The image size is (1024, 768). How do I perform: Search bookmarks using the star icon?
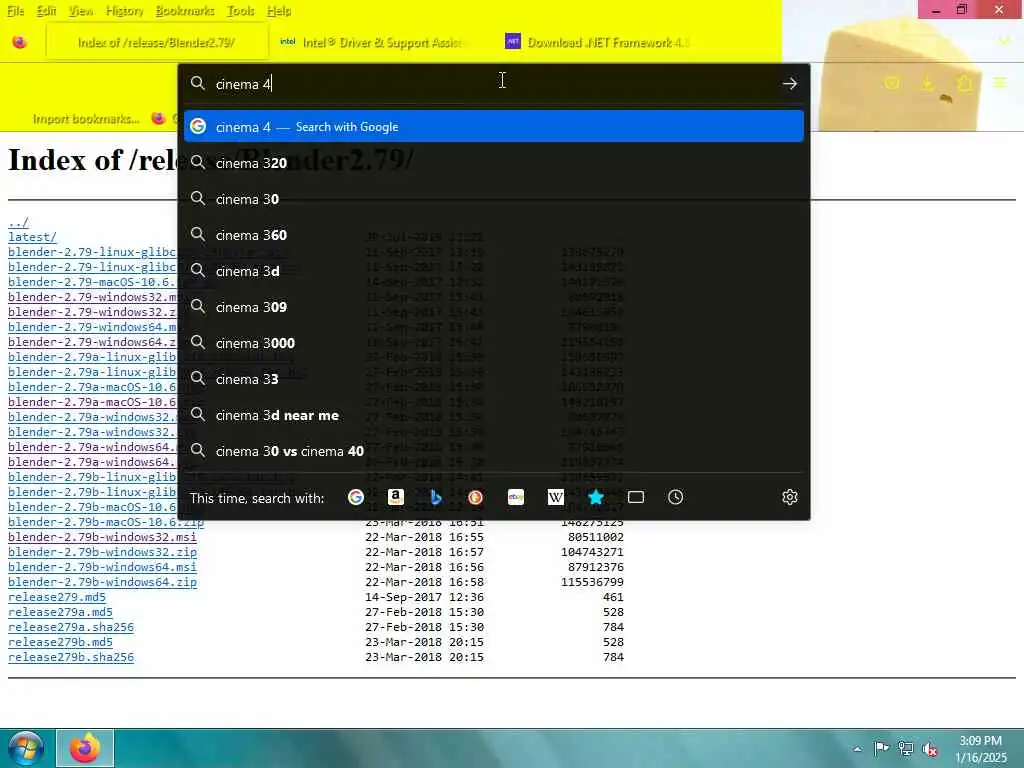(596, 498)
